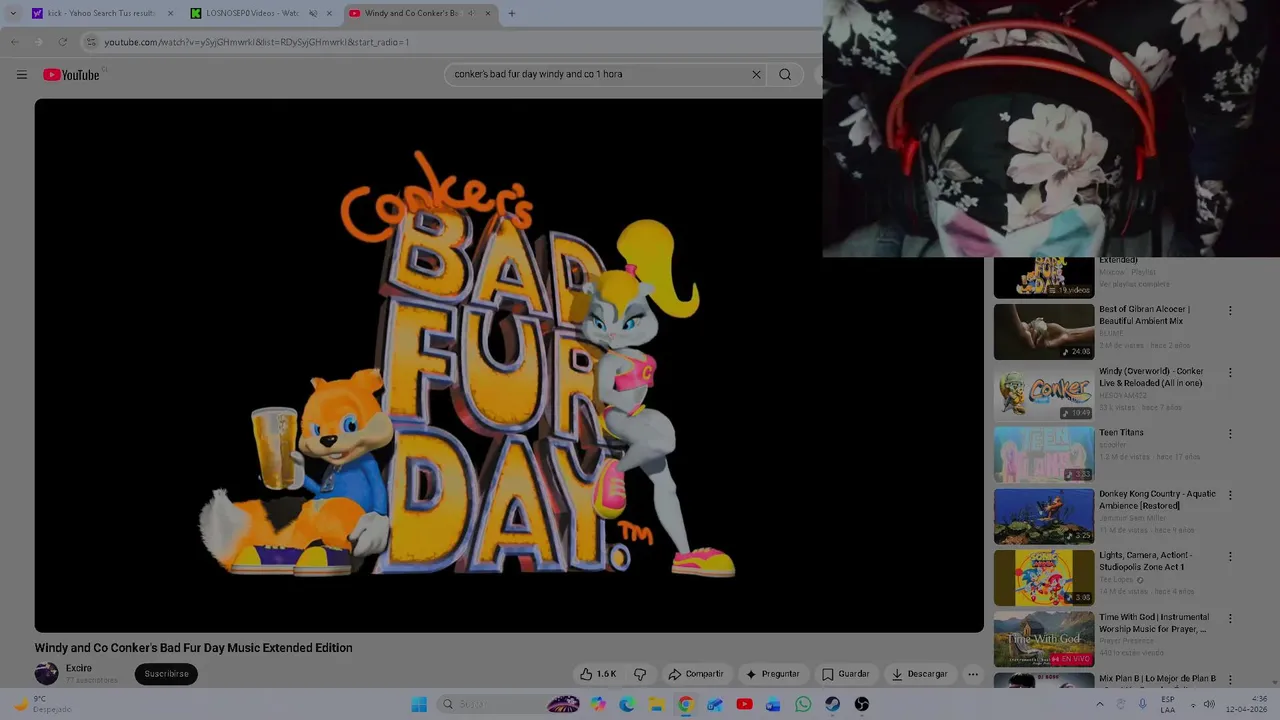Open the weather widget showing 9°C
Image resolution: width=1280 pixels, height=720 pixels.
(x=42, y=704)
